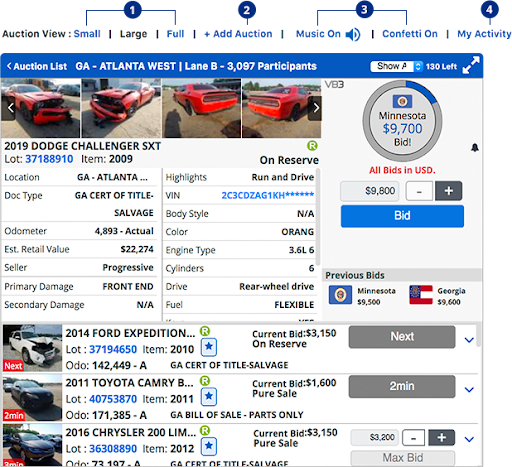This screenshot has height=467, width=512.
Task: Toggle Music On setting
Action: tap(318, 34)
